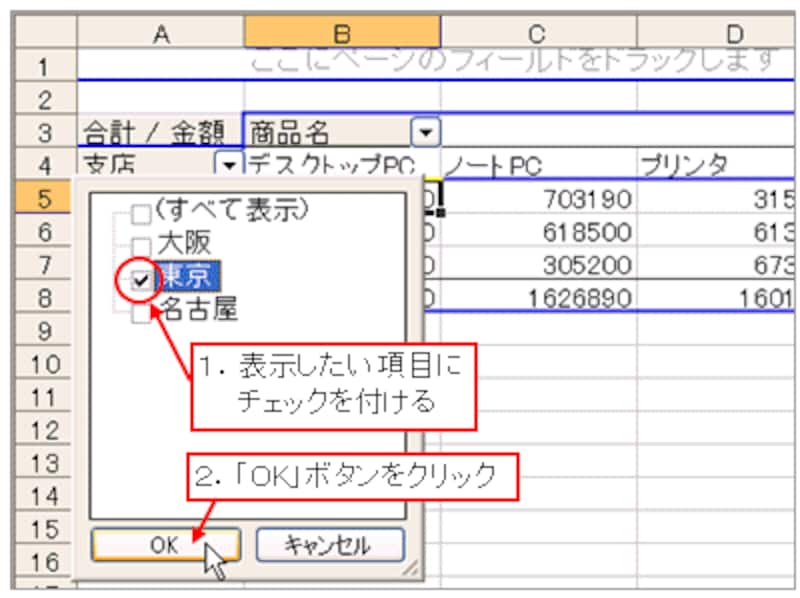The width and height of the screenshot is (800, 598).
Task: Click the 1626890 total cell
Action: (538, 298)
